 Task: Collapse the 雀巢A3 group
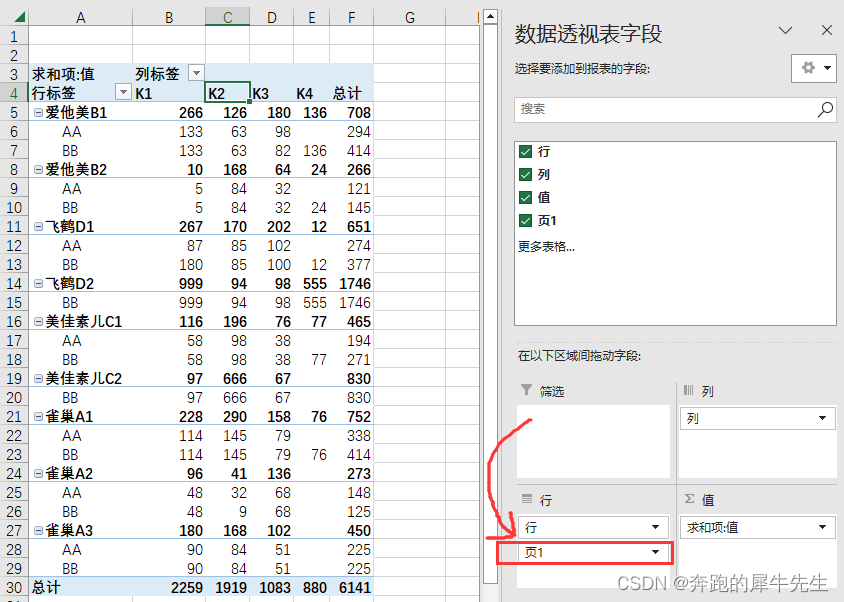(38, 530)
